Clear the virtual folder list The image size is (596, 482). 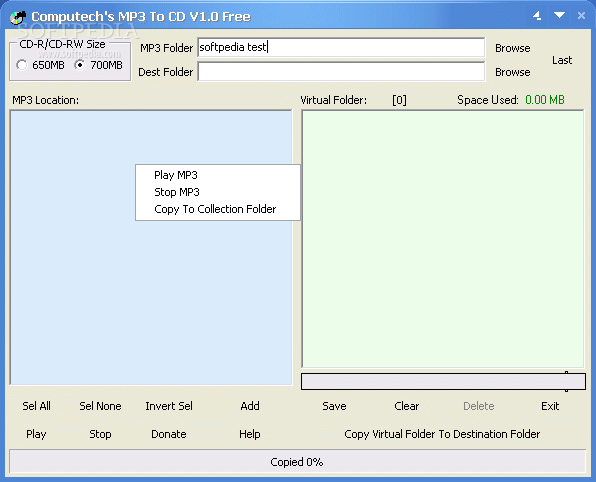(x=406, y=406)
